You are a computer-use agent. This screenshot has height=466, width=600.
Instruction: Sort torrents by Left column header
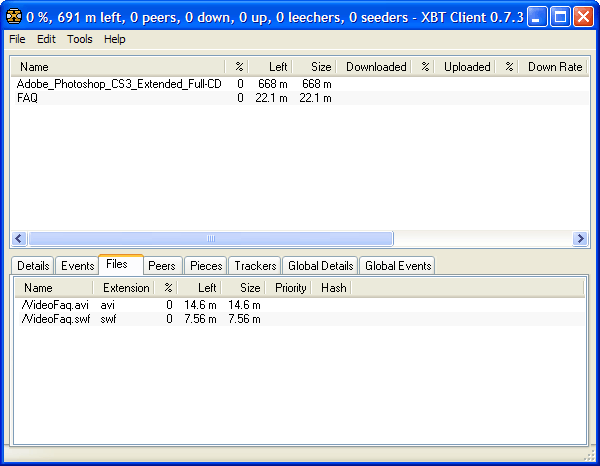pyautogui.click(x=270, y=67)
